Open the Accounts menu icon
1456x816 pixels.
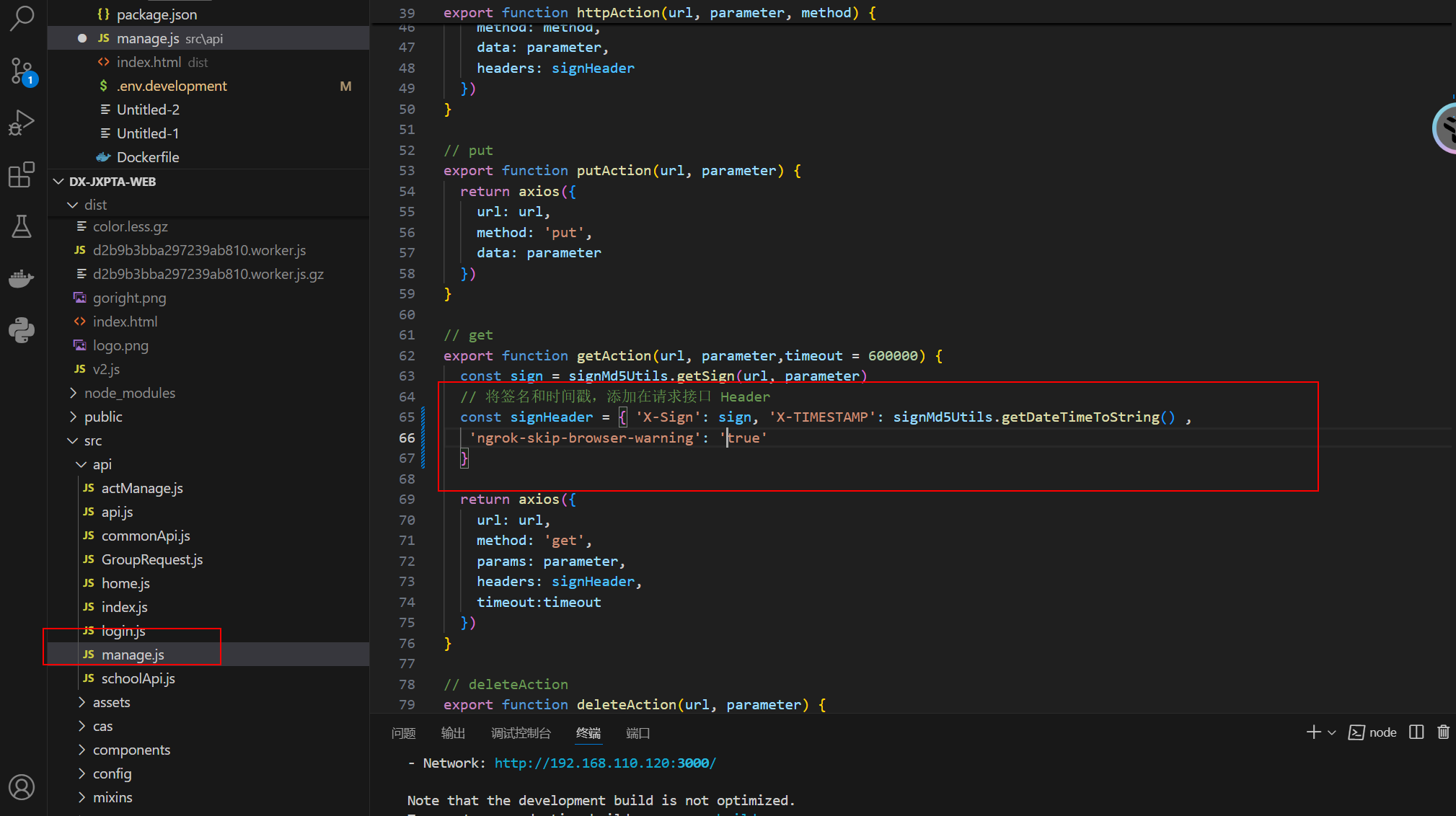coord(22,787)
